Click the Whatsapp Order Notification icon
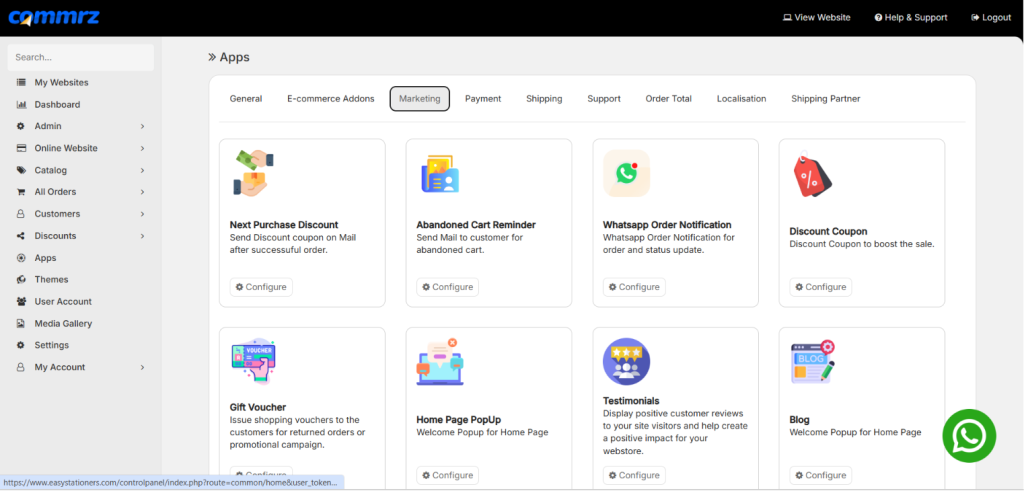The width and height of the screenshot is (1024, 491). coord(626,174)
